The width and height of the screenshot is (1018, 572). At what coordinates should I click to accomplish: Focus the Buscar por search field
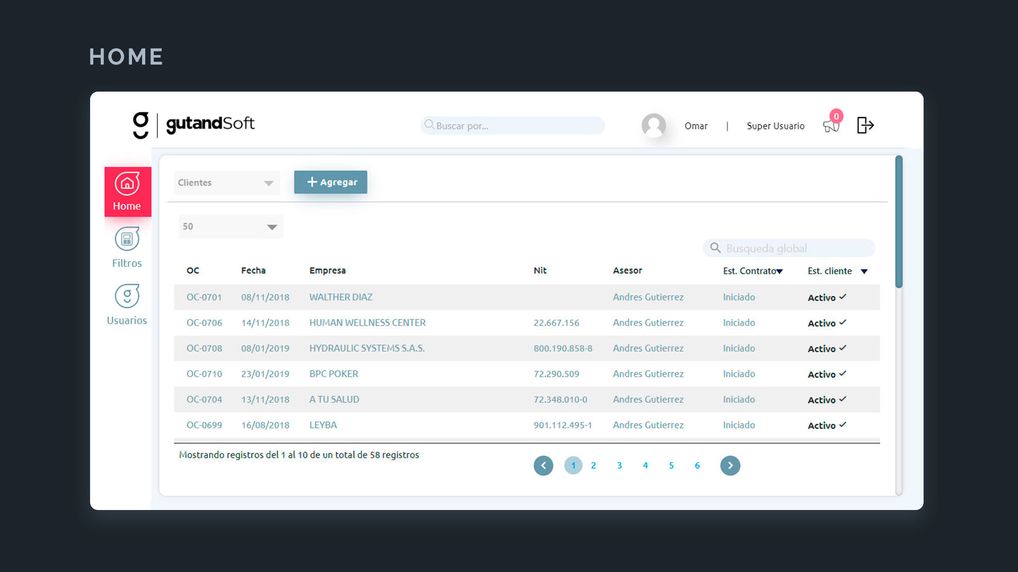[513, 125]
